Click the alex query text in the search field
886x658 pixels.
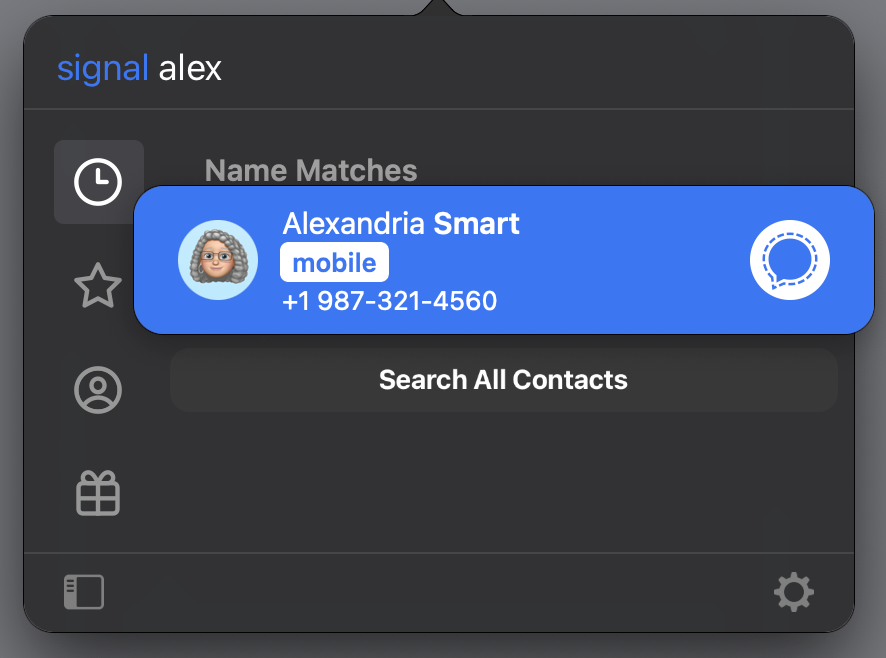click(x=190, y=69)
